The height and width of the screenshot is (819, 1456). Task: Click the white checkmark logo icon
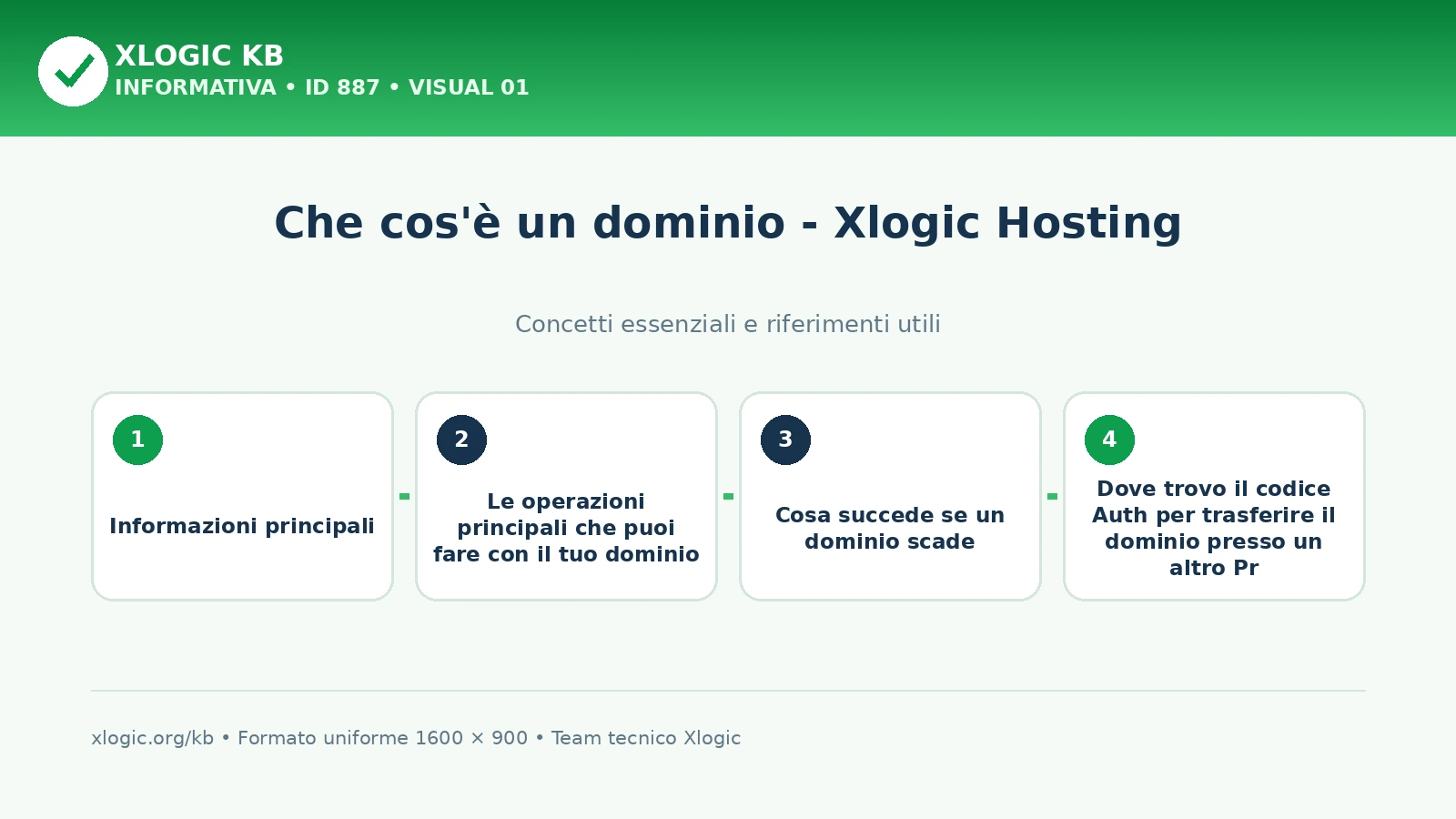click(73, 71)
